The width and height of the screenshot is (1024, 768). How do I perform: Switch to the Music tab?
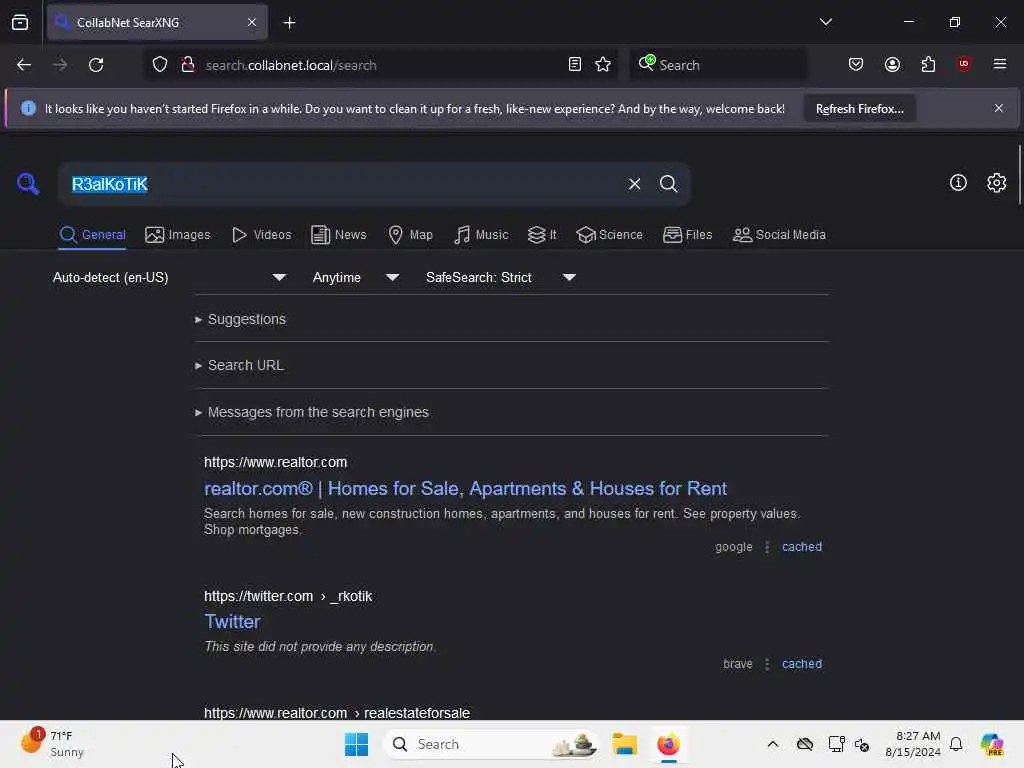pos(481,235)
